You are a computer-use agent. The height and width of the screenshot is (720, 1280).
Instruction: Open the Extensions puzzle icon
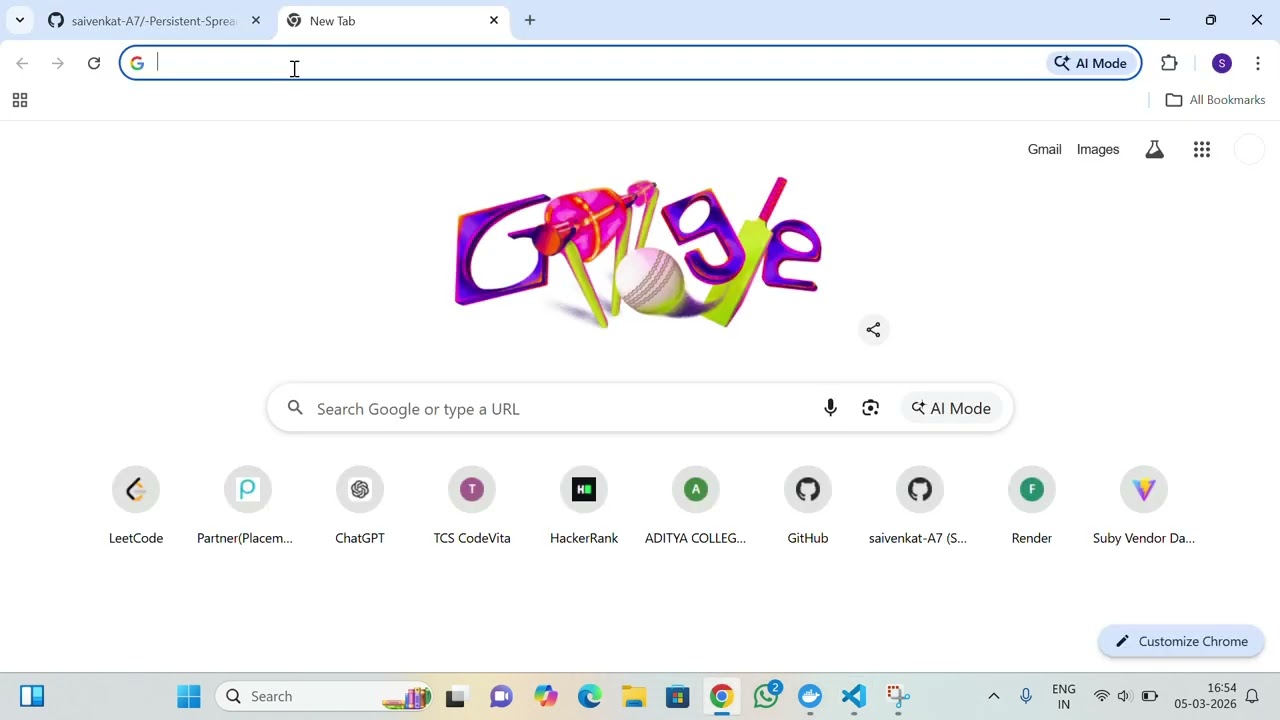tap(1169, 63)
